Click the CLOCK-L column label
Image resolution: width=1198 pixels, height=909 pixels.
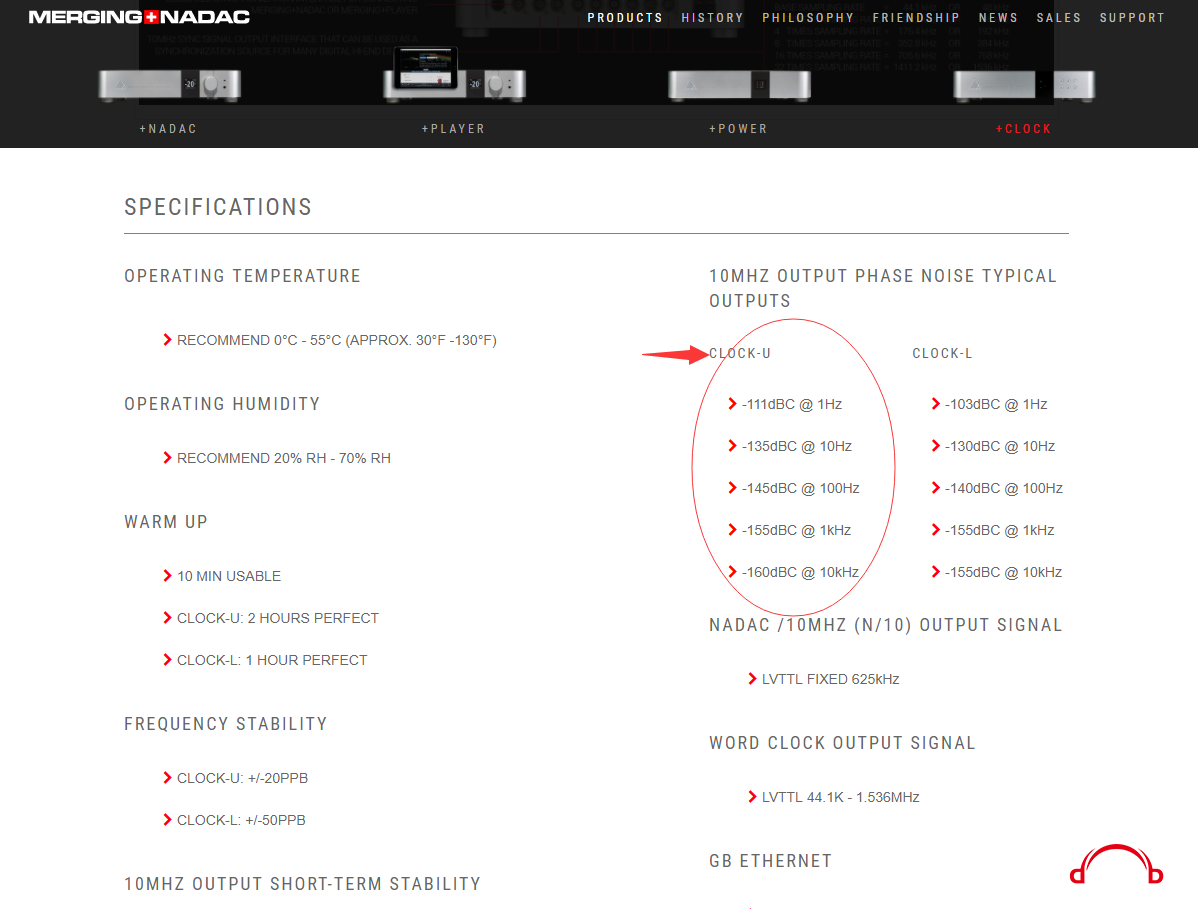pos(942,353)
